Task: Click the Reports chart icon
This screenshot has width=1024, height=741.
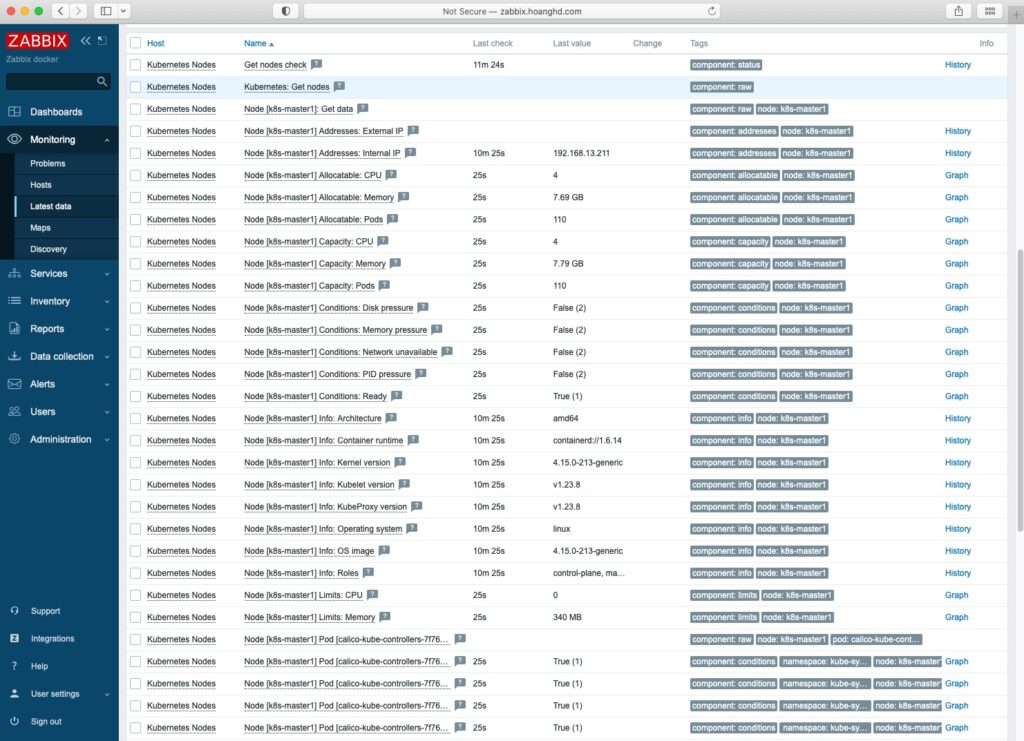Action: point(14,328)
